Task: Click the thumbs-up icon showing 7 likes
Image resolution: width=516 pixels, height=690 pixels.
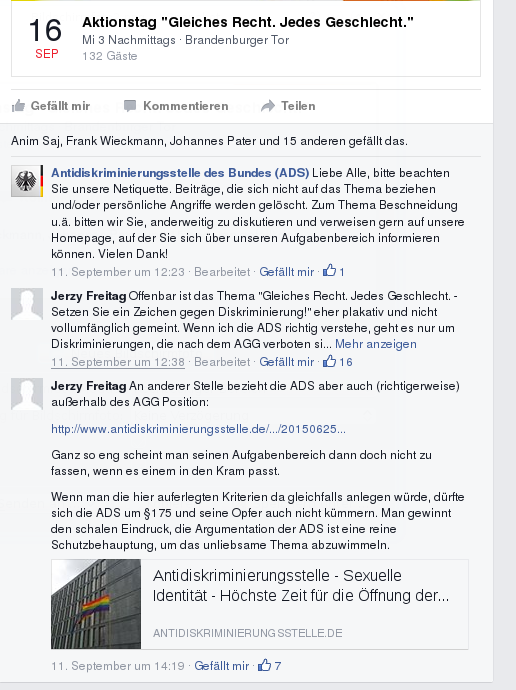Action: click(x=264, y=665)
